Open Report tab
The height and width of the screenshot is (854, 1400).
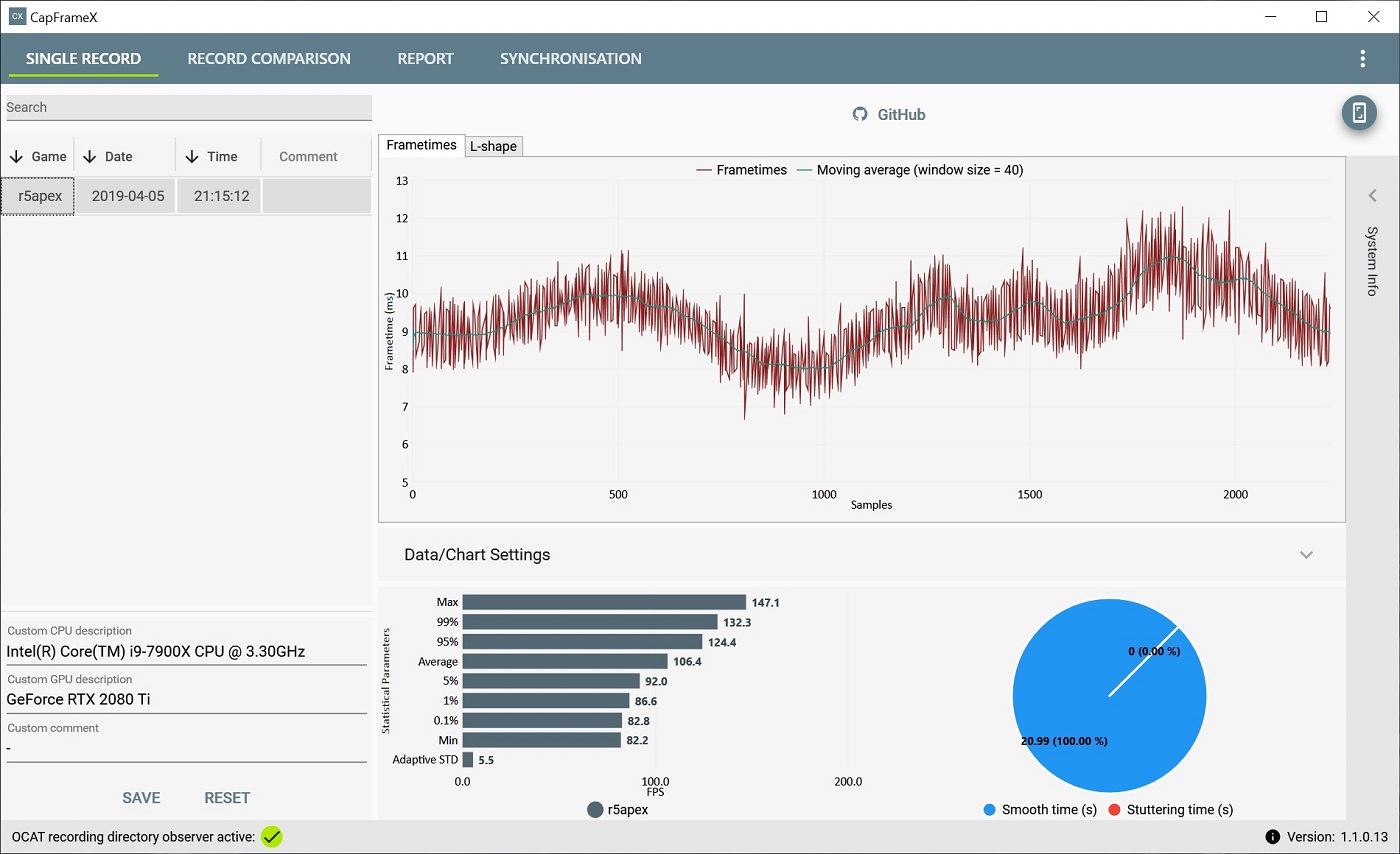[425, 59]
